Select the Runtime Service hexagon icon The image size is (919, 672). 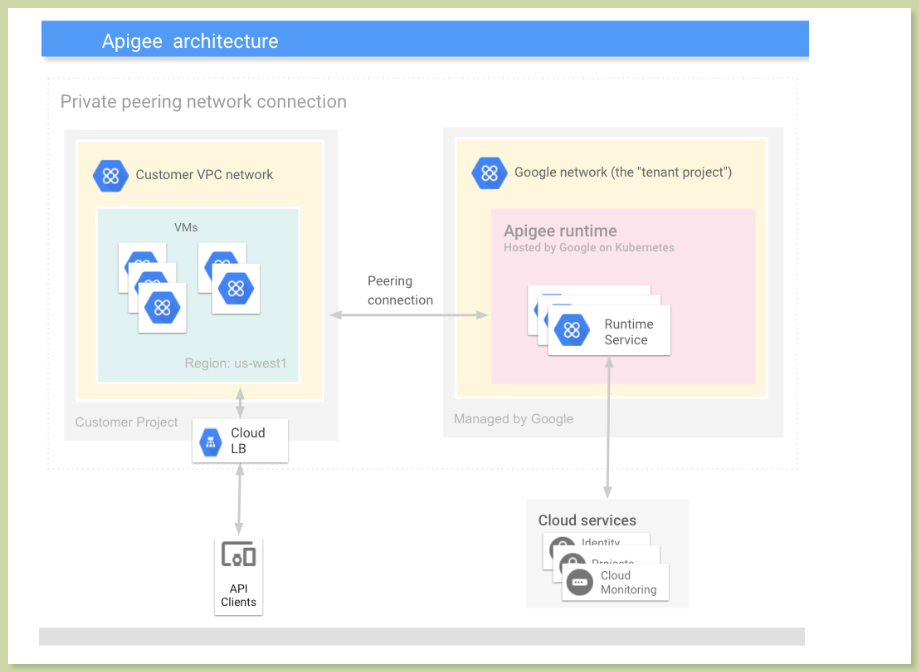click(572, 330)
